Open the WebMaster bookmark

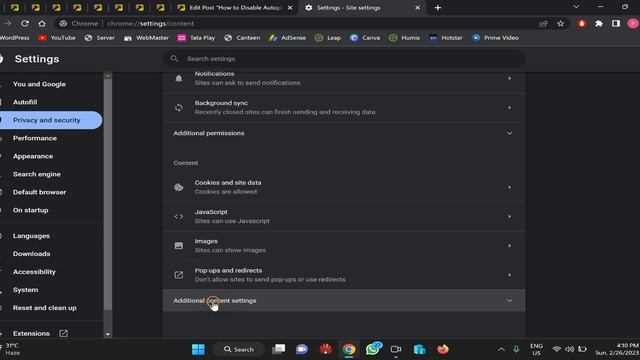click(x=146, y=38)
